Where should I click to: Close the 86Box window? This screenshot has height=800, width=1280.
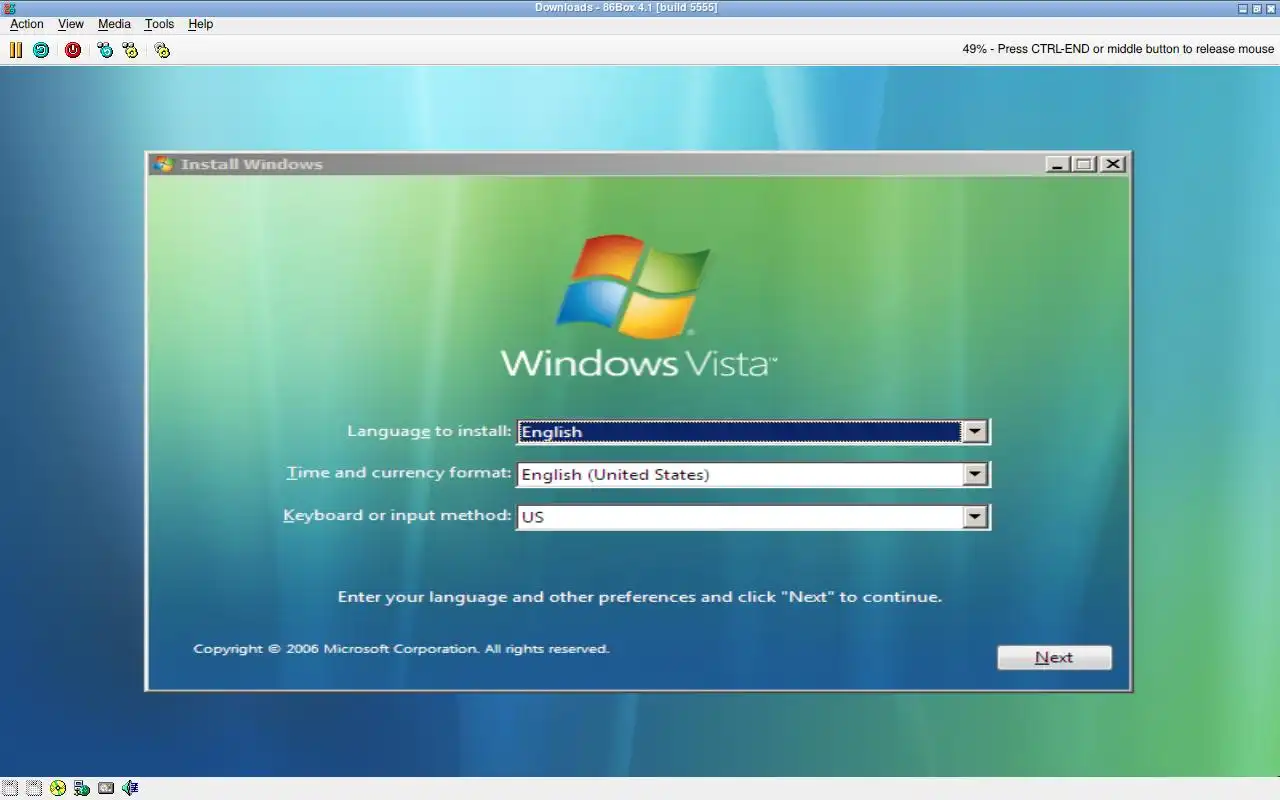tap(1271, 8)
